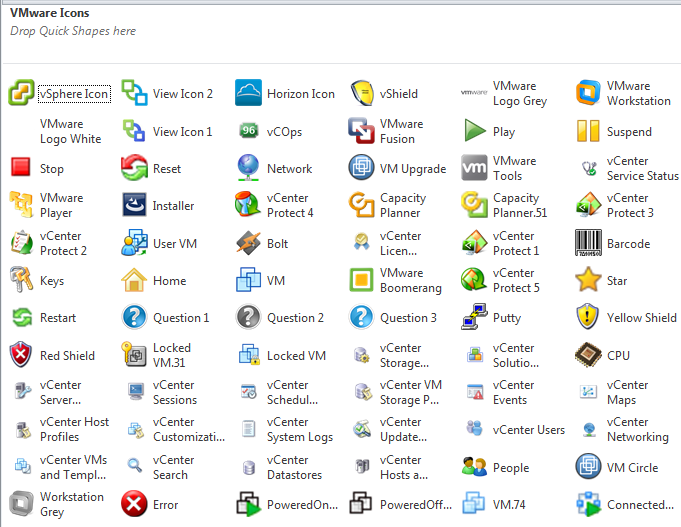The image size is (681, 527).
Task: Choose the vCenter Protect 3 icon
Action: coord(588,205)
